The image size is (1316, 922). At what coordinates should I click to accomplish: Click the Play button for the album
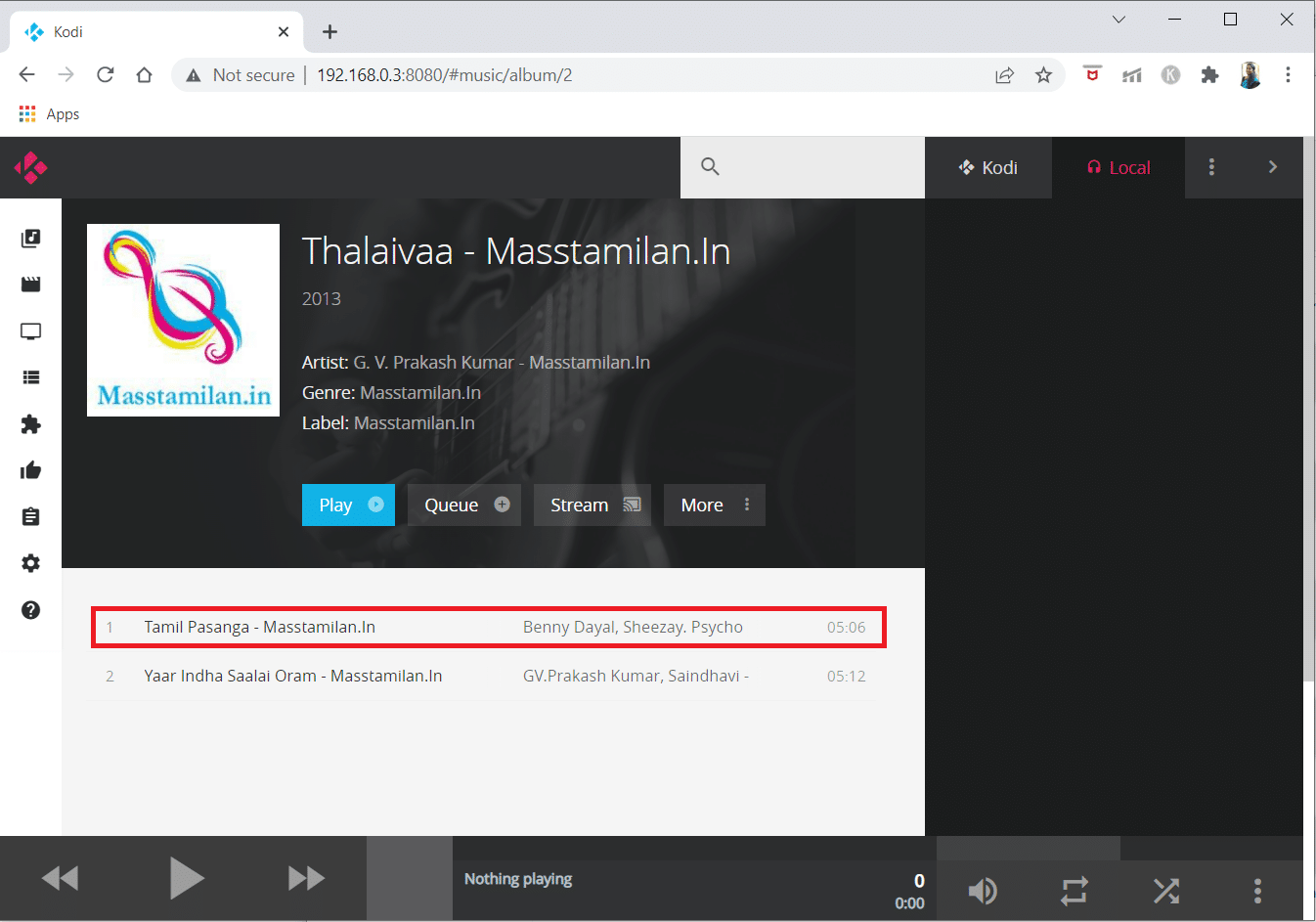click(x=348, y=505)
